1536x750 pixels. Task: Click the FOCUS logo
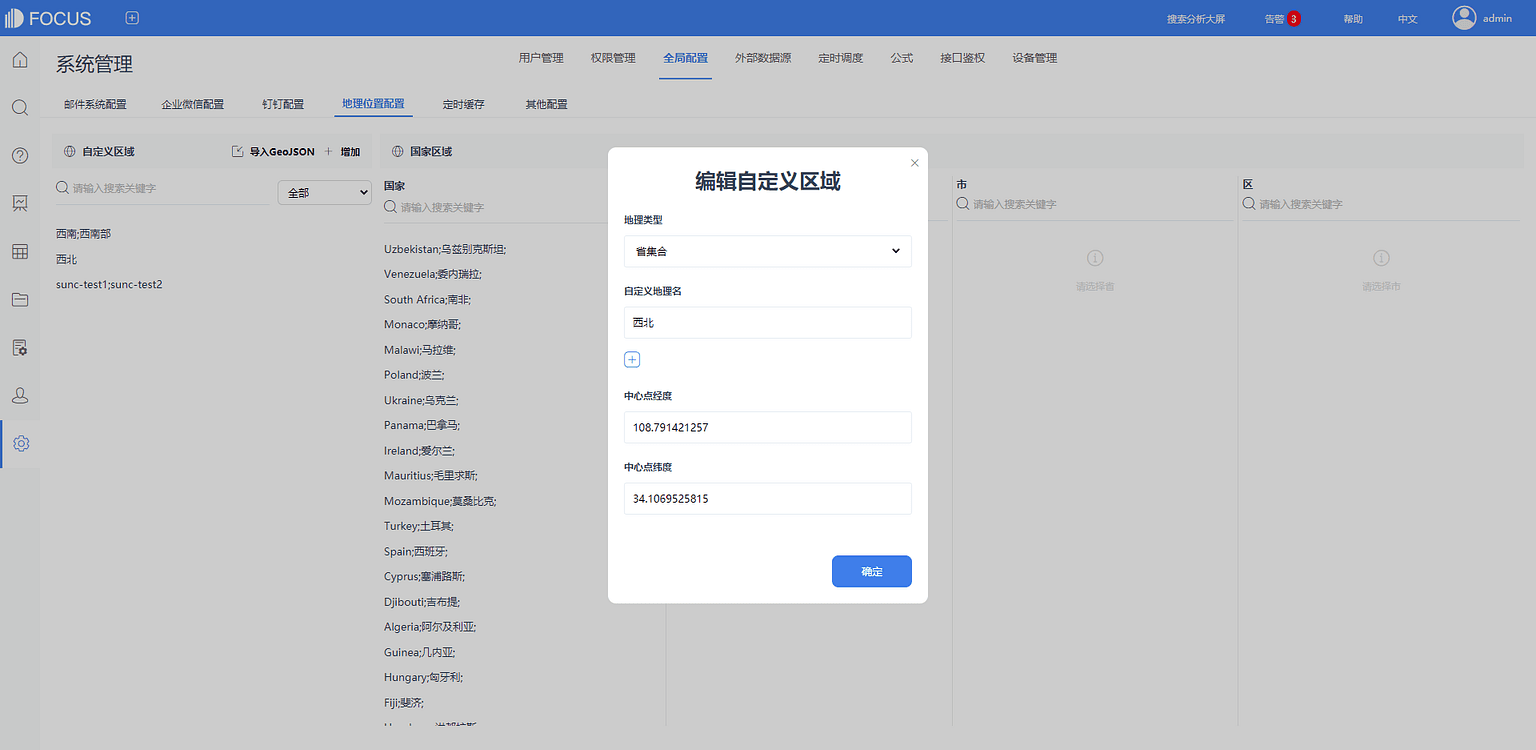48,18
